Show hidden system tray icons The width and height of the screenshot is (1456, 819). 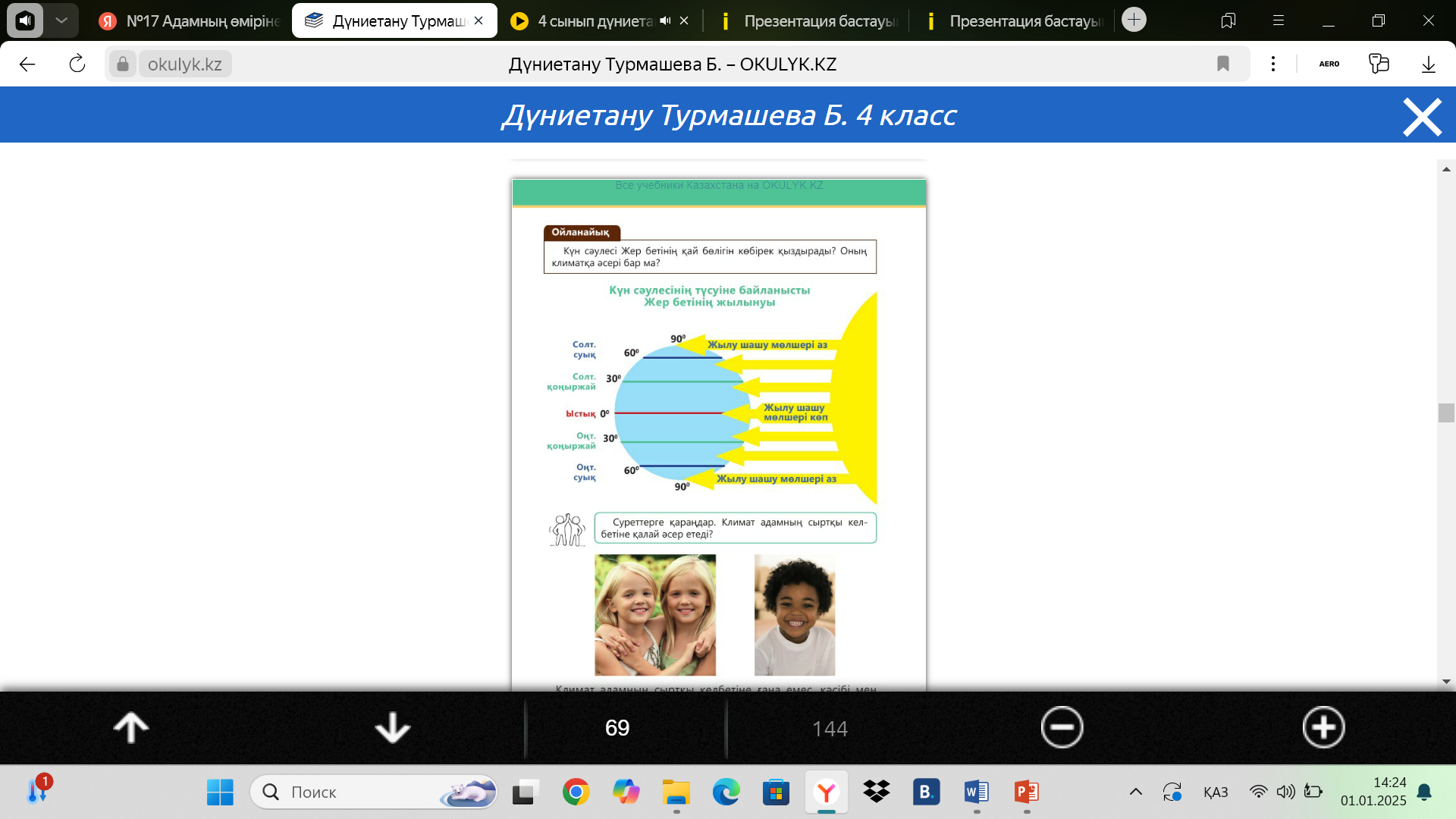(x=1135, y=792)
